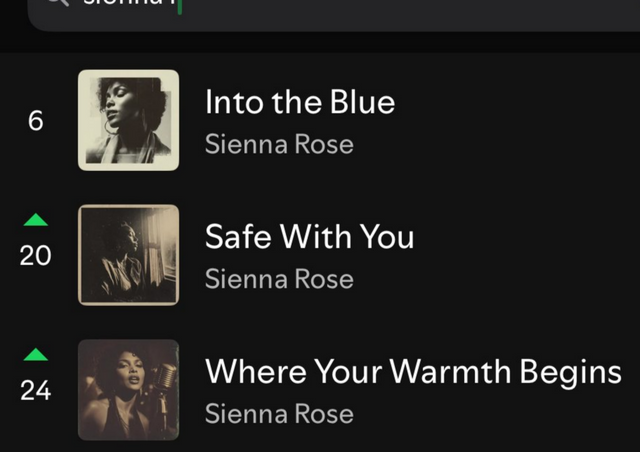
Task: Click the green up arrow above rank 20
Action: (36, 219)
